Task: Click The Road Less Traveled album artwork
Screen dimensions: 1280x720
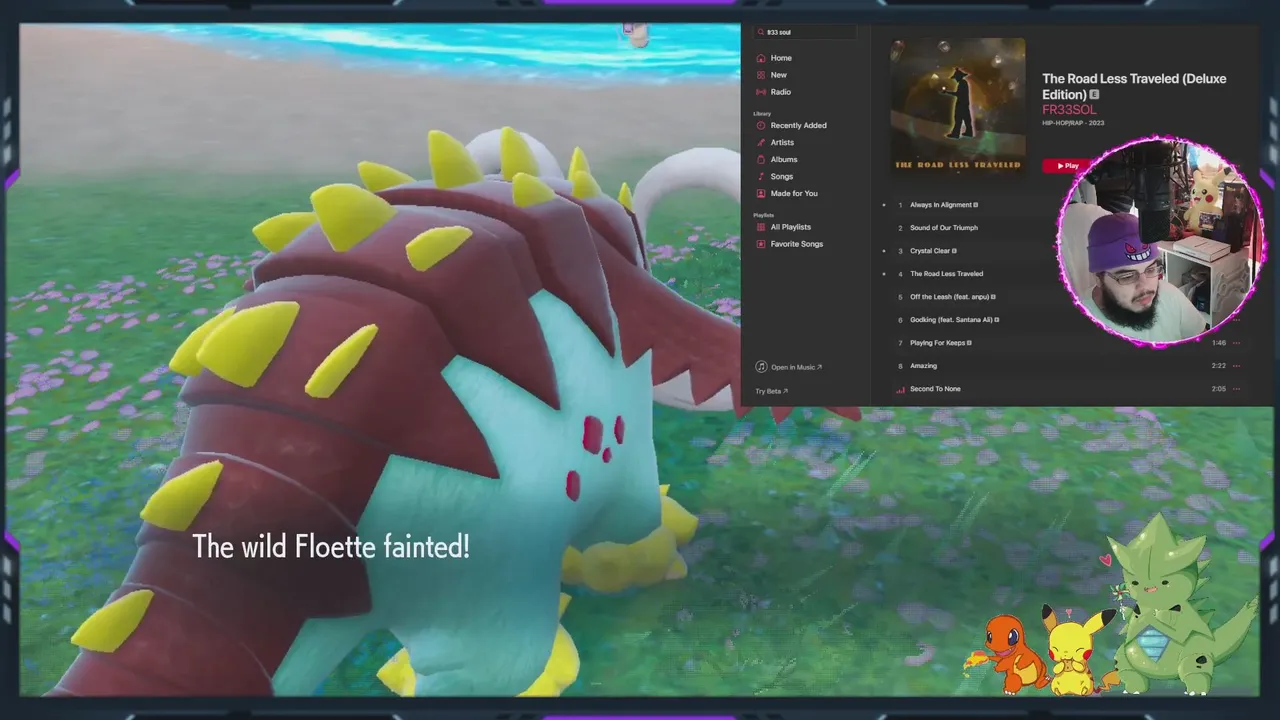Action: (x=958, y=106)
